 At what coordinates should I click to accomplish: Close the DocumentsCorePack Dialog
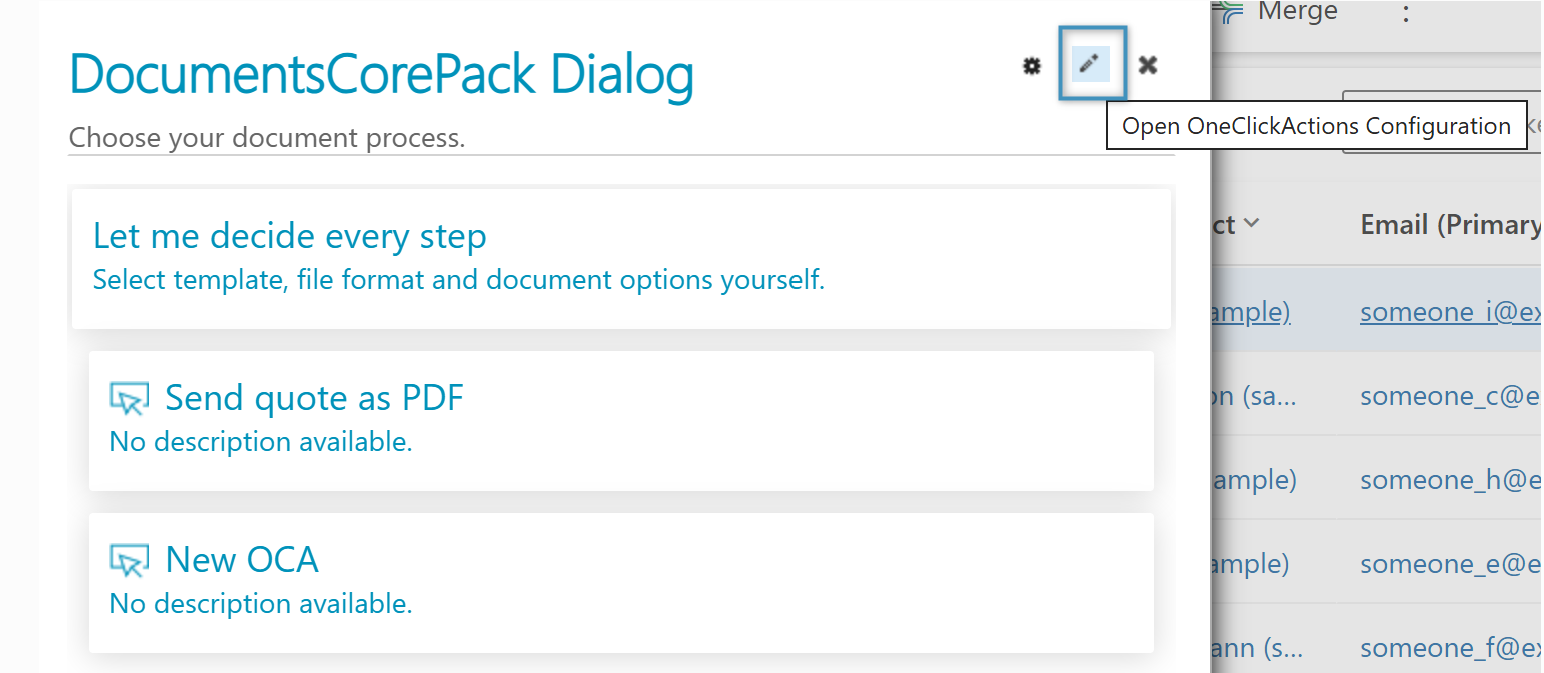(x=1148, y=66)
